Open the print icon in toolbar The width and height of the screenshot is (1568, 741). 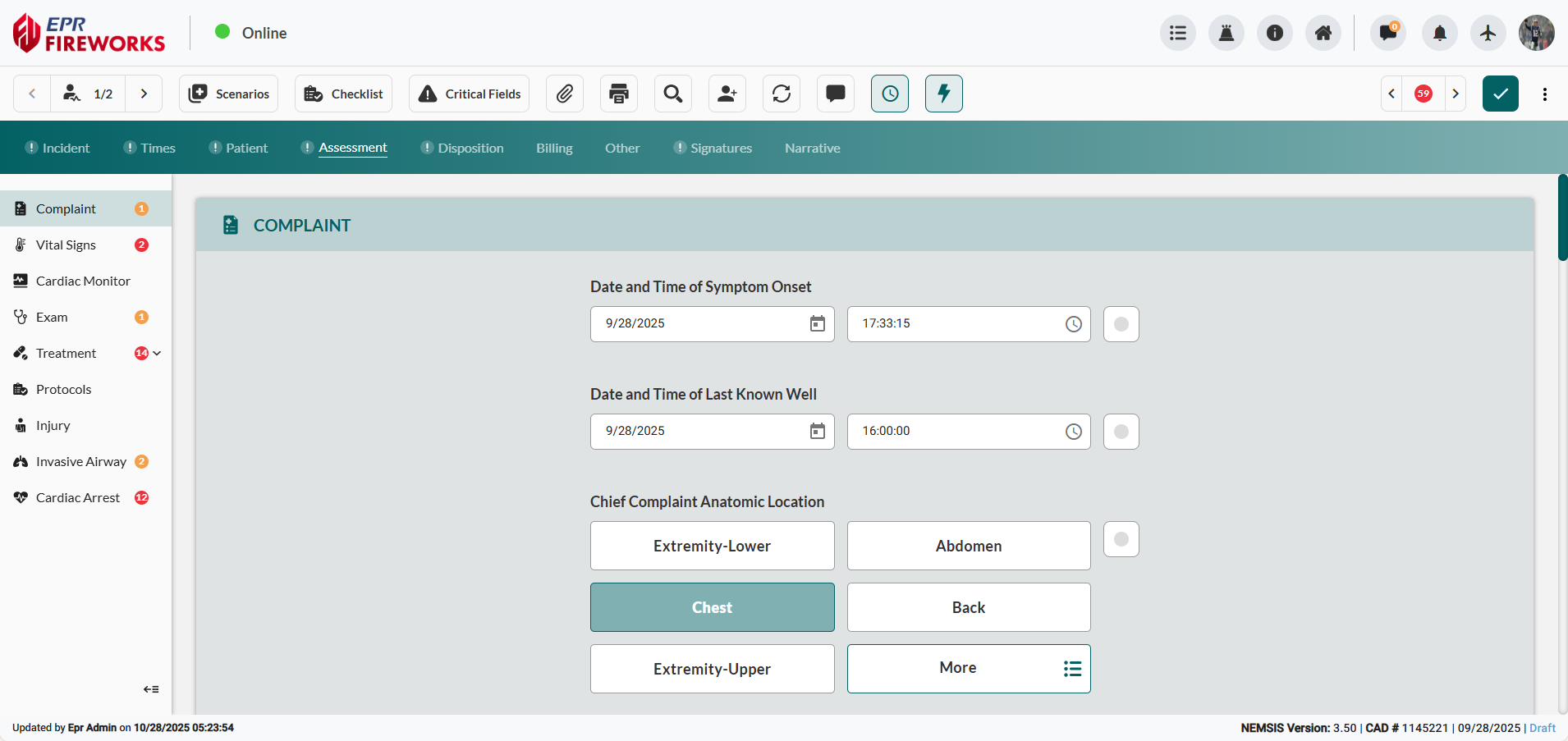coord(619,94)
